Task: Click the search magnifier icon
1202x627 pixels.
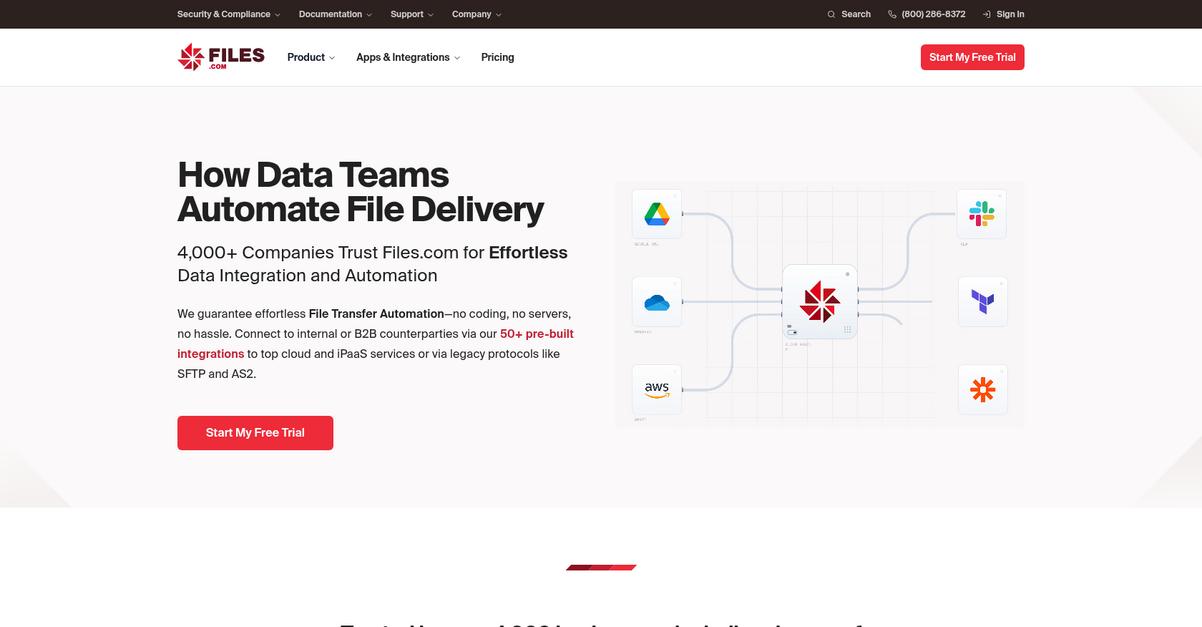Action: click(831, 14)
